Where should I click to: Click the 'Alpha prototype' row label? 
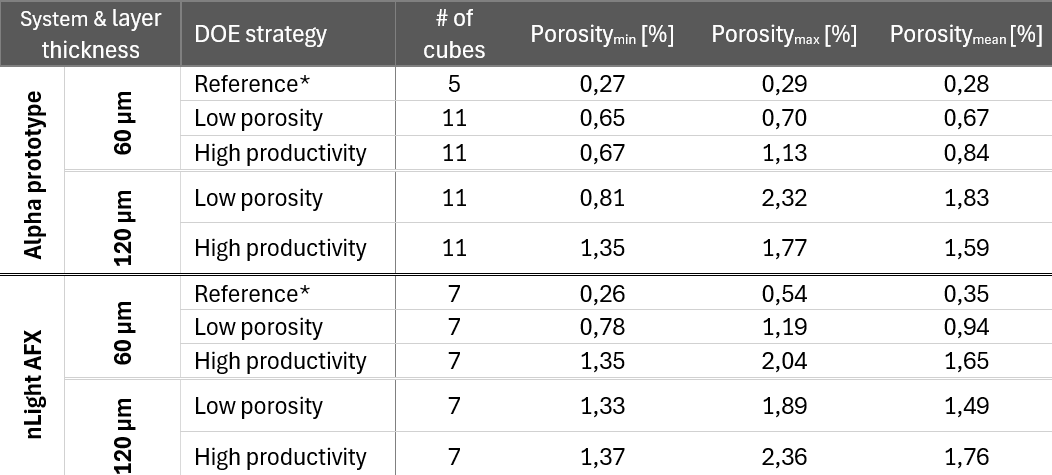click(34, 174)
